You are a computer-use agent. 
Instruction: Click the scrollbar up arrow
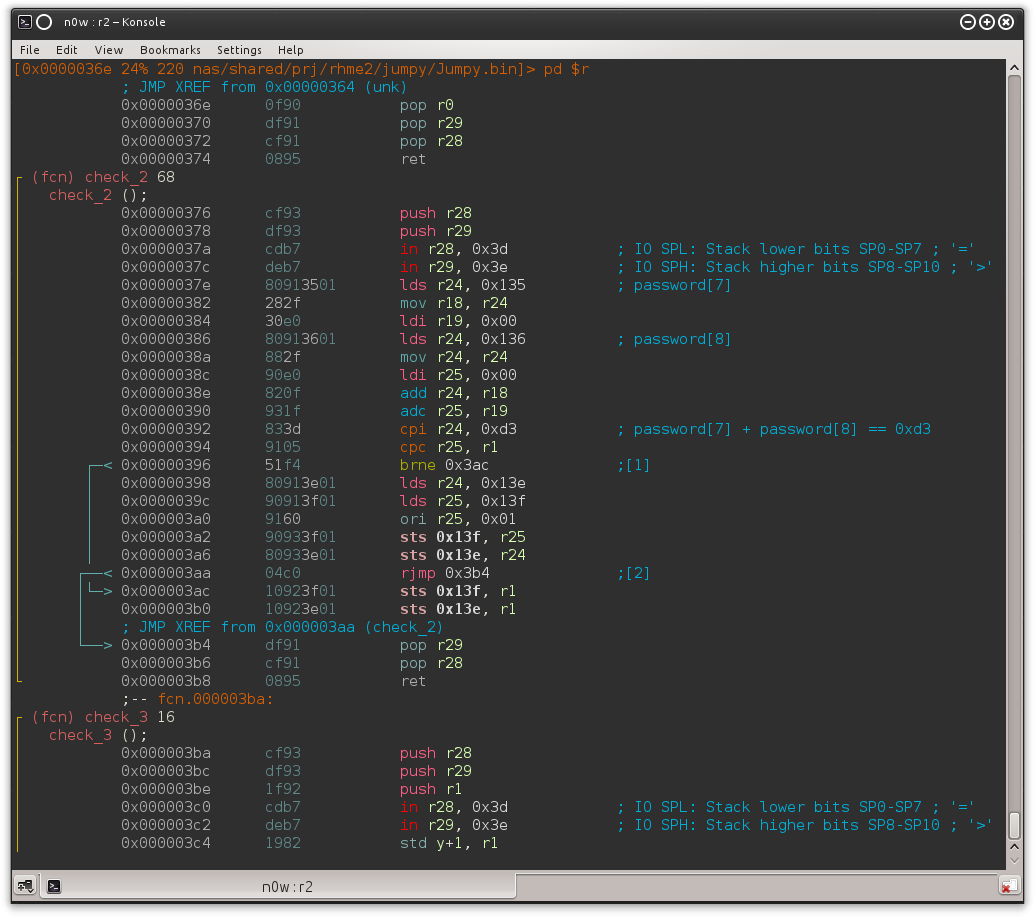pos(1014,68)
